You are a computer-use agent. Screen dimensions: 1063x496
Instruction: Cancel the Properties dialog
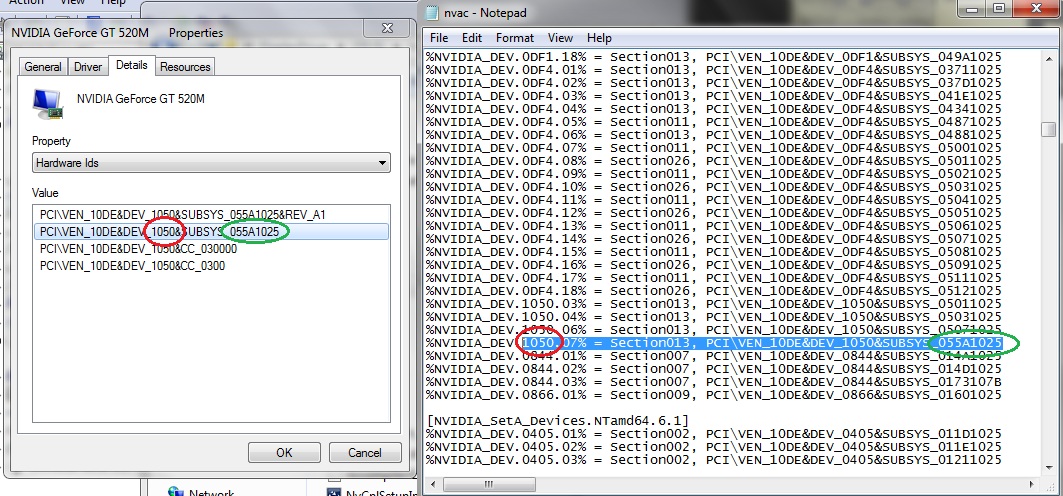365,453
